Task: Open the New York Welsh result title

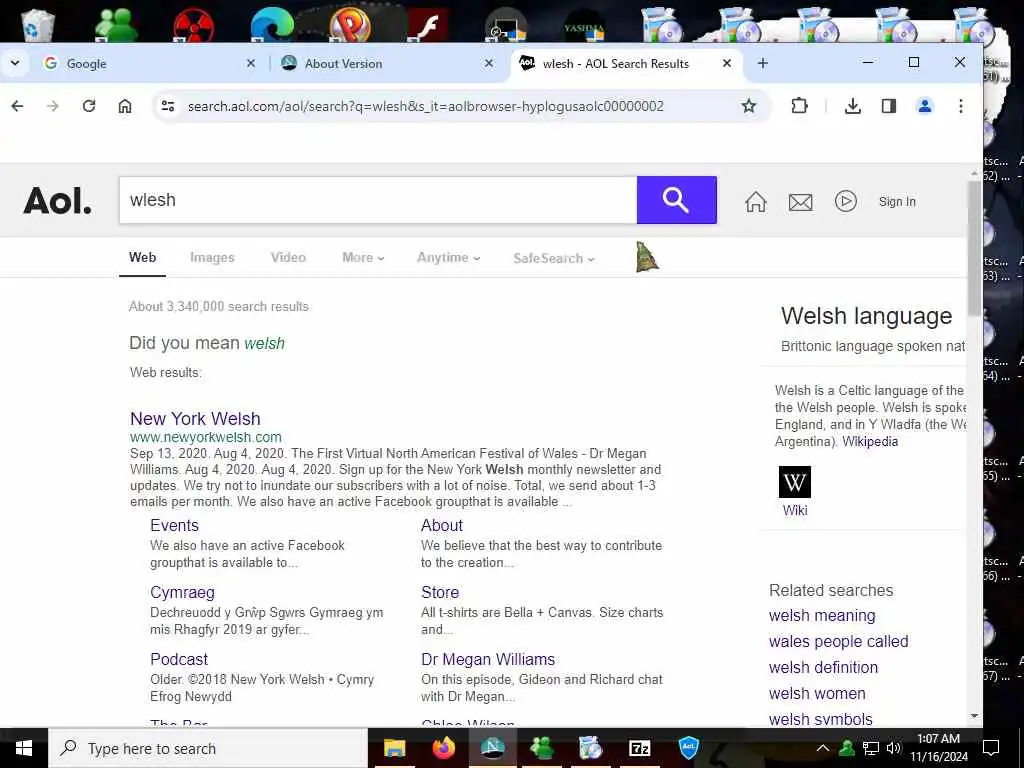Action: coord(195,419)
